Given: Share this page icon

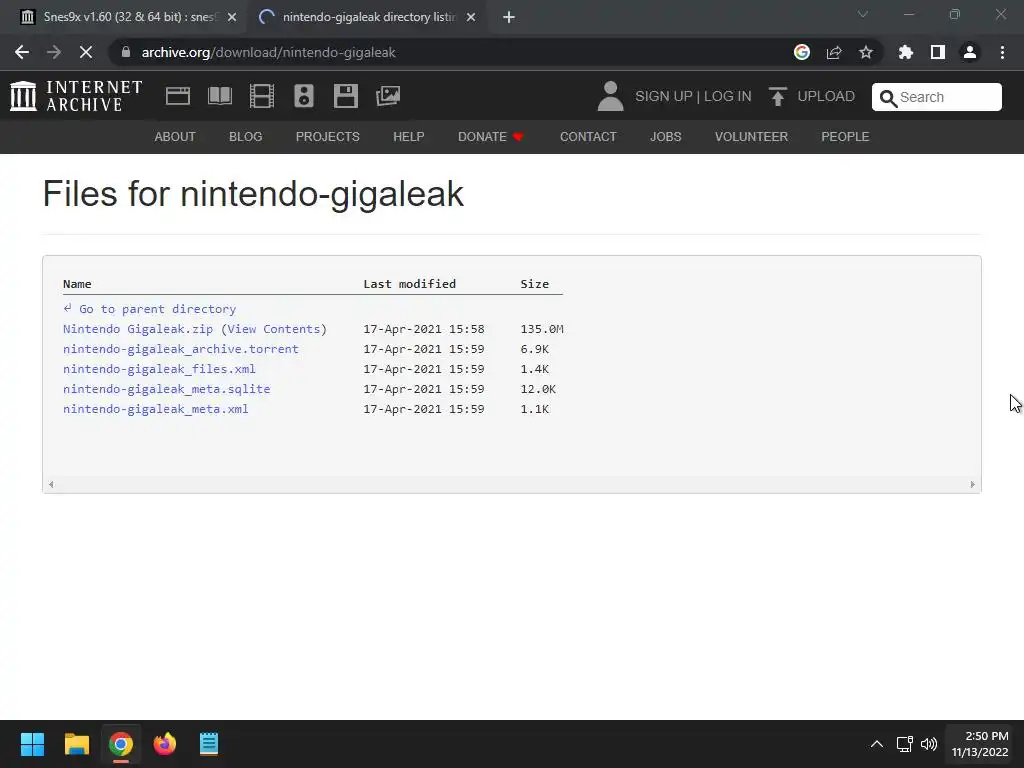Looking at the screenshot, I should pyautogui.click(x=834, y=52).
